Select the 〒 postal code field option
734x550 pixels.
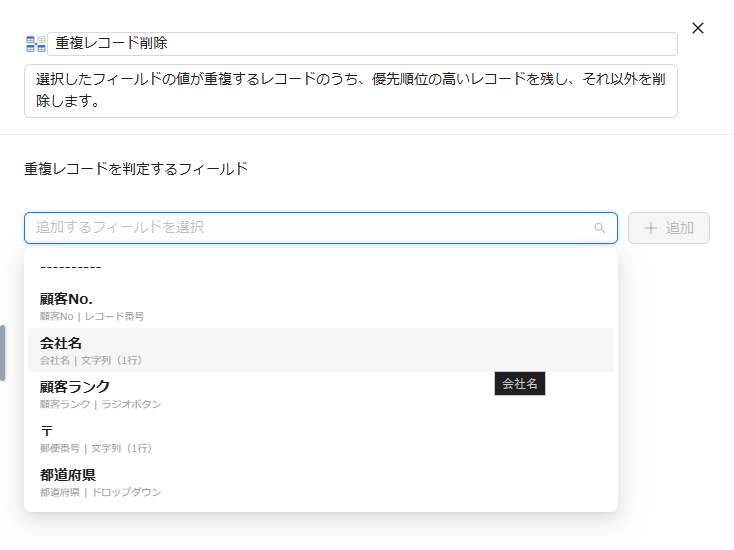tap(321, 438)
